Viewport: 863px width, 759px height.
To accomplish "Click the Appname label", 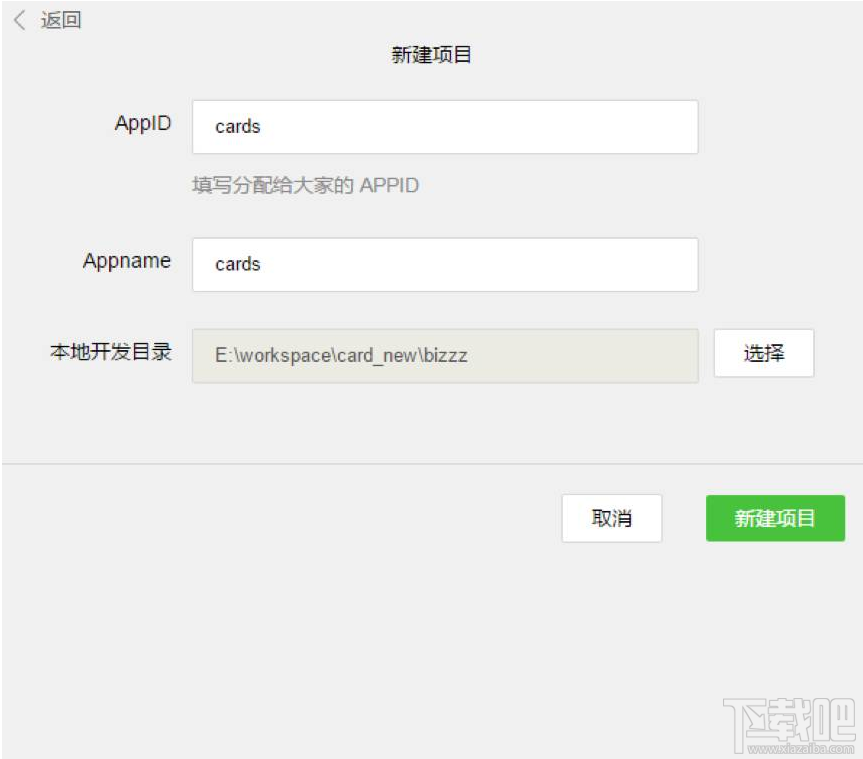I will (x=127, y=261).
